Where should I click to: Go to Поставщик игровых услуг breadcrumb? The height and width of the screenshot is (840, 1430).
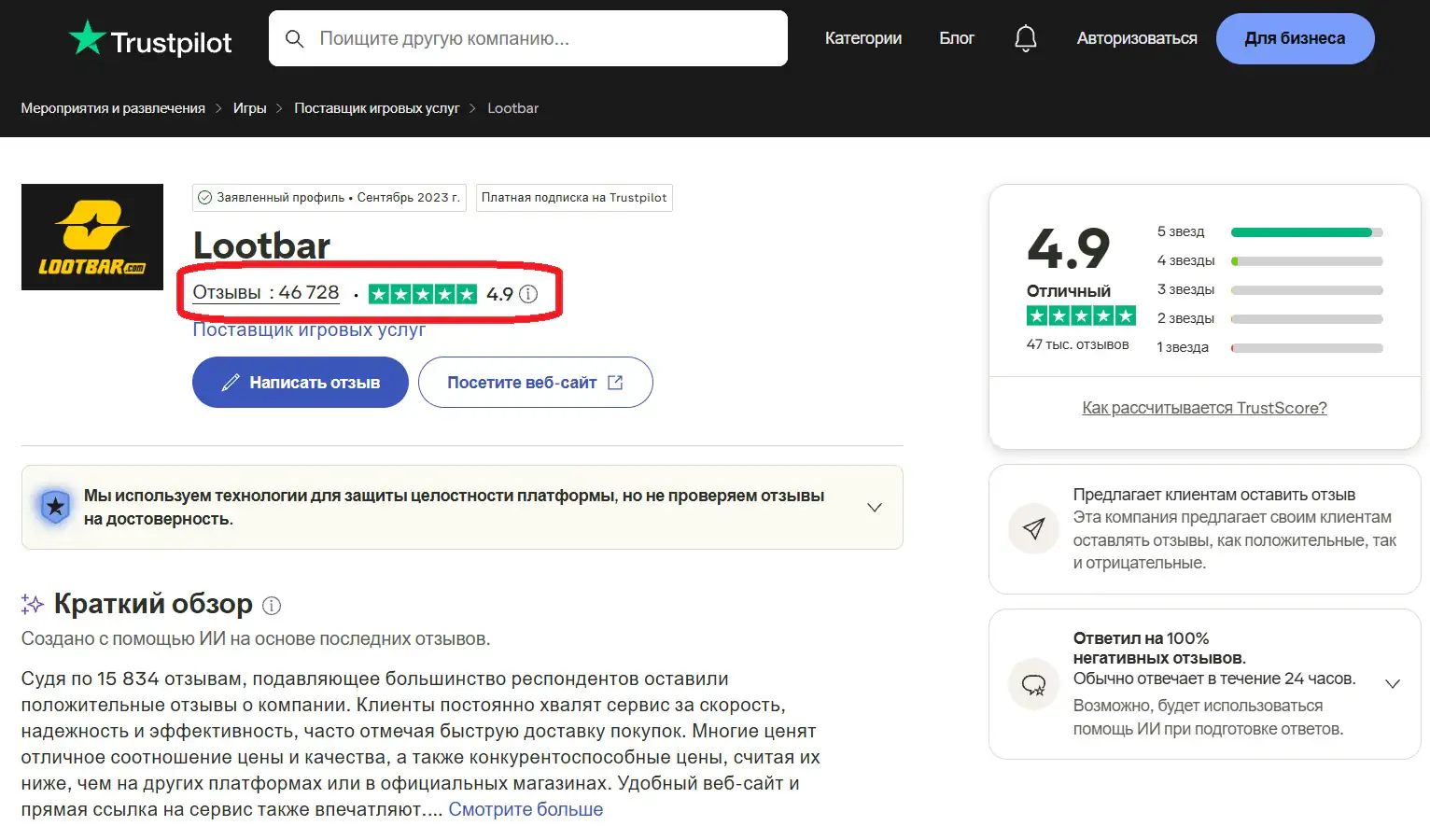[377, 108]
